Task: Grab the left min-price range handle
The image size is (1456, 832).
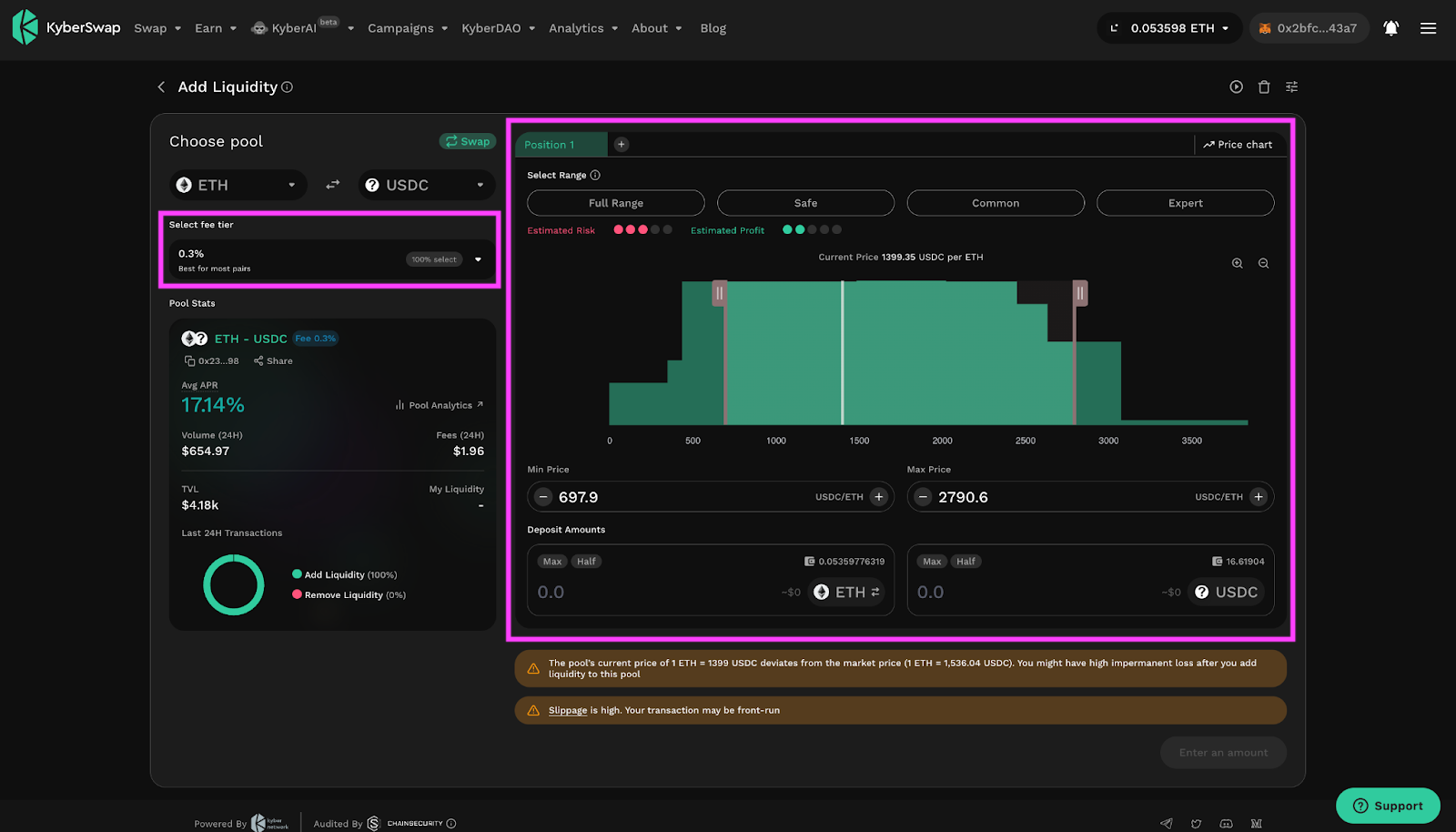Action: (719, 293)
